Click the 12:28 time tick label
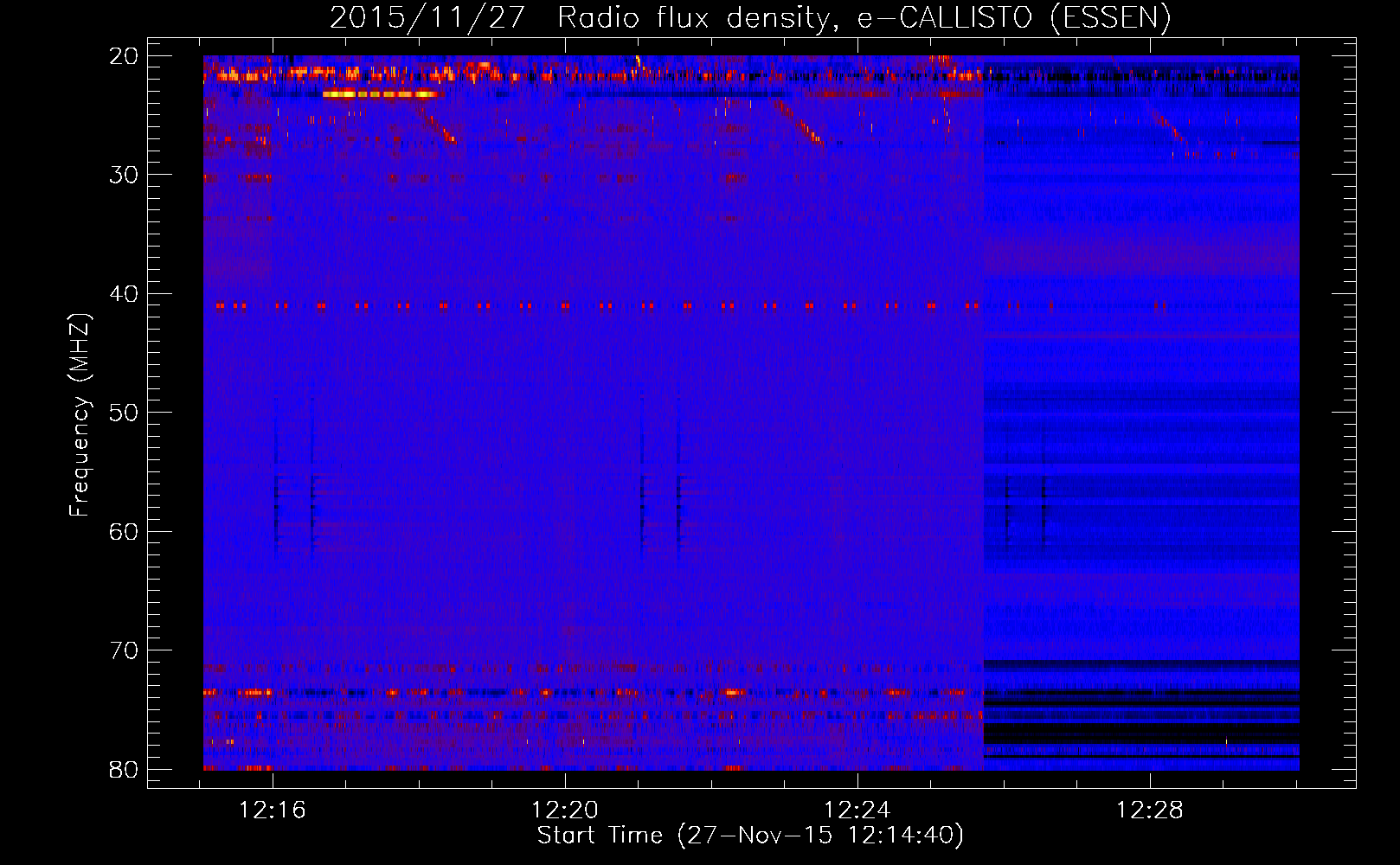This screenshot has height=865, width=1400. tap(1149, 811)
